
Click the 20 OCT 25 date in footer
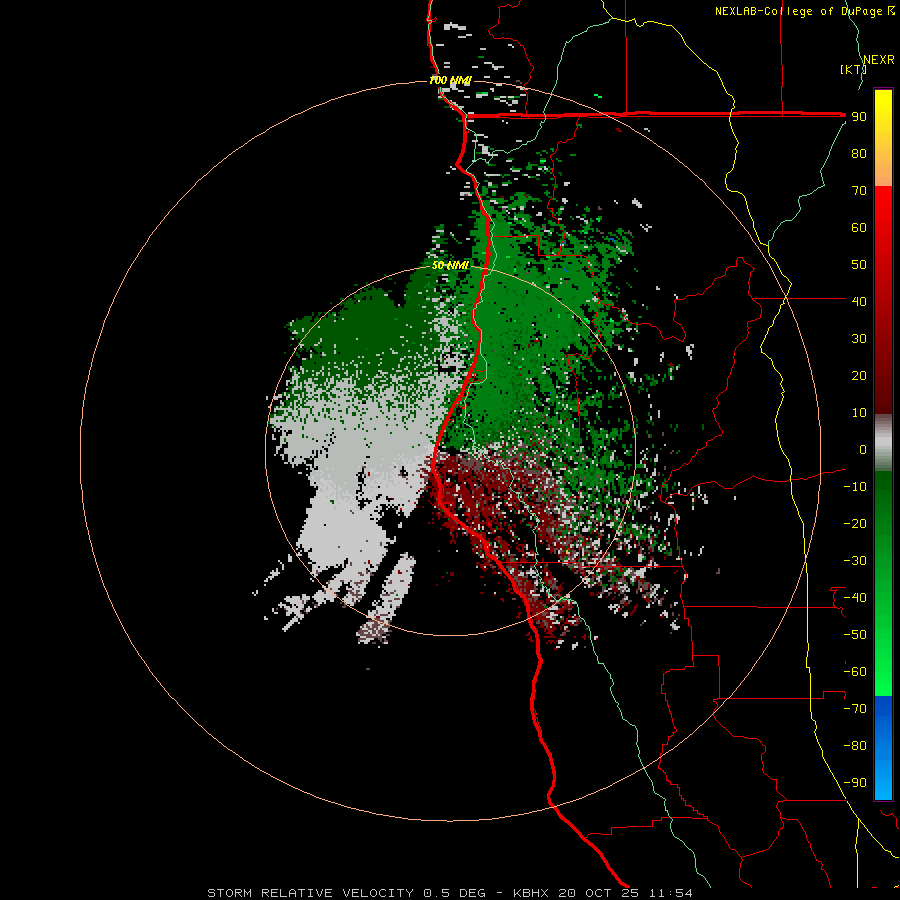pos(599,893)
